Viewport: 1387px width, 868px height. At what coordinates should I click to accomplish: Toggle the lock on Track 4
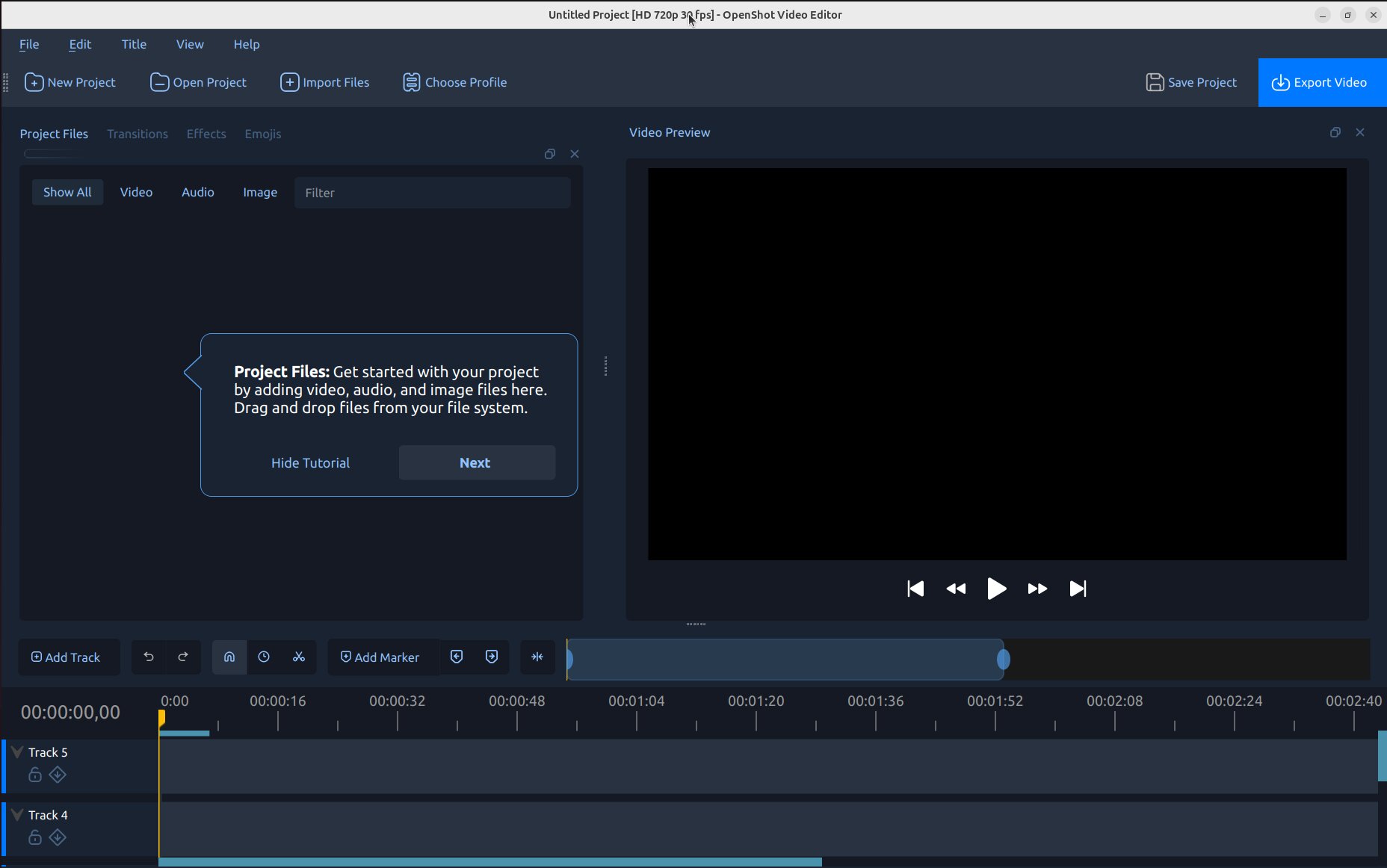pyautogui.click(x=34, y=837)
